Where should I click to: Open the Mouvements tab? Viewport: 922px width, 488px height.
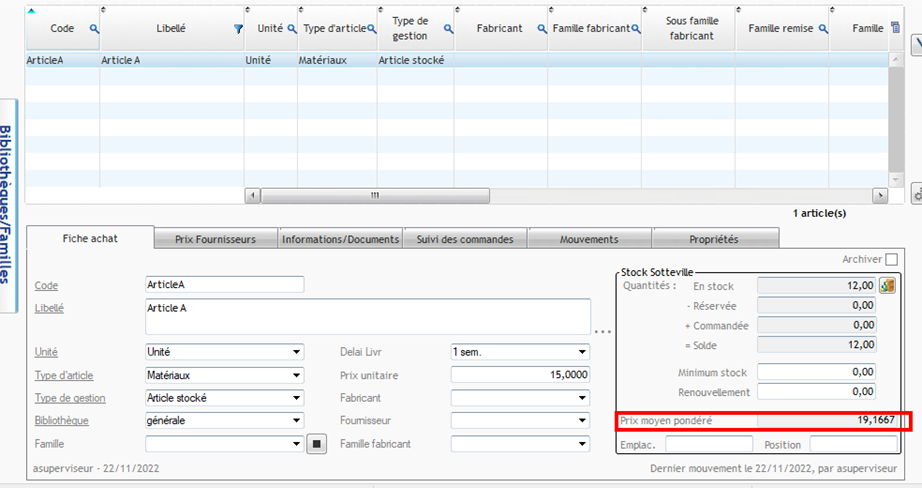point(589,239)
